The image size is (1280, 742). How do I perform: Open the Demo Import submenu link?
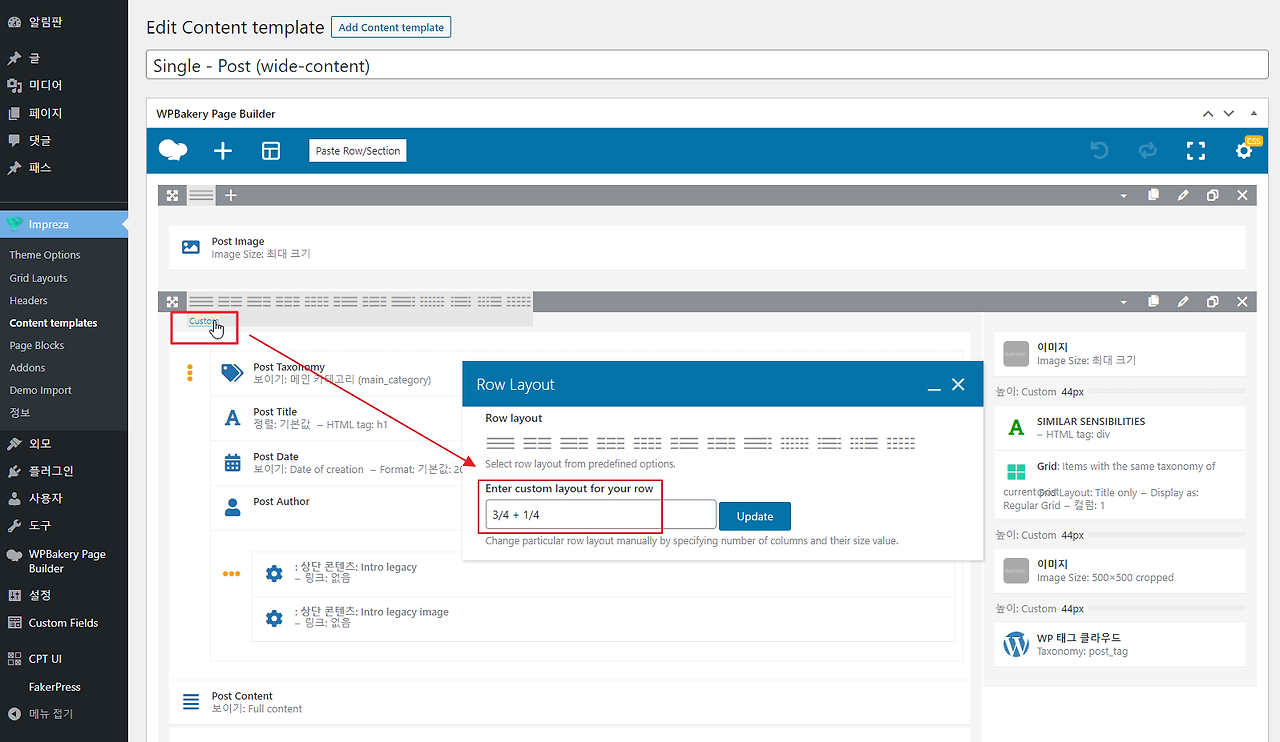41,390
